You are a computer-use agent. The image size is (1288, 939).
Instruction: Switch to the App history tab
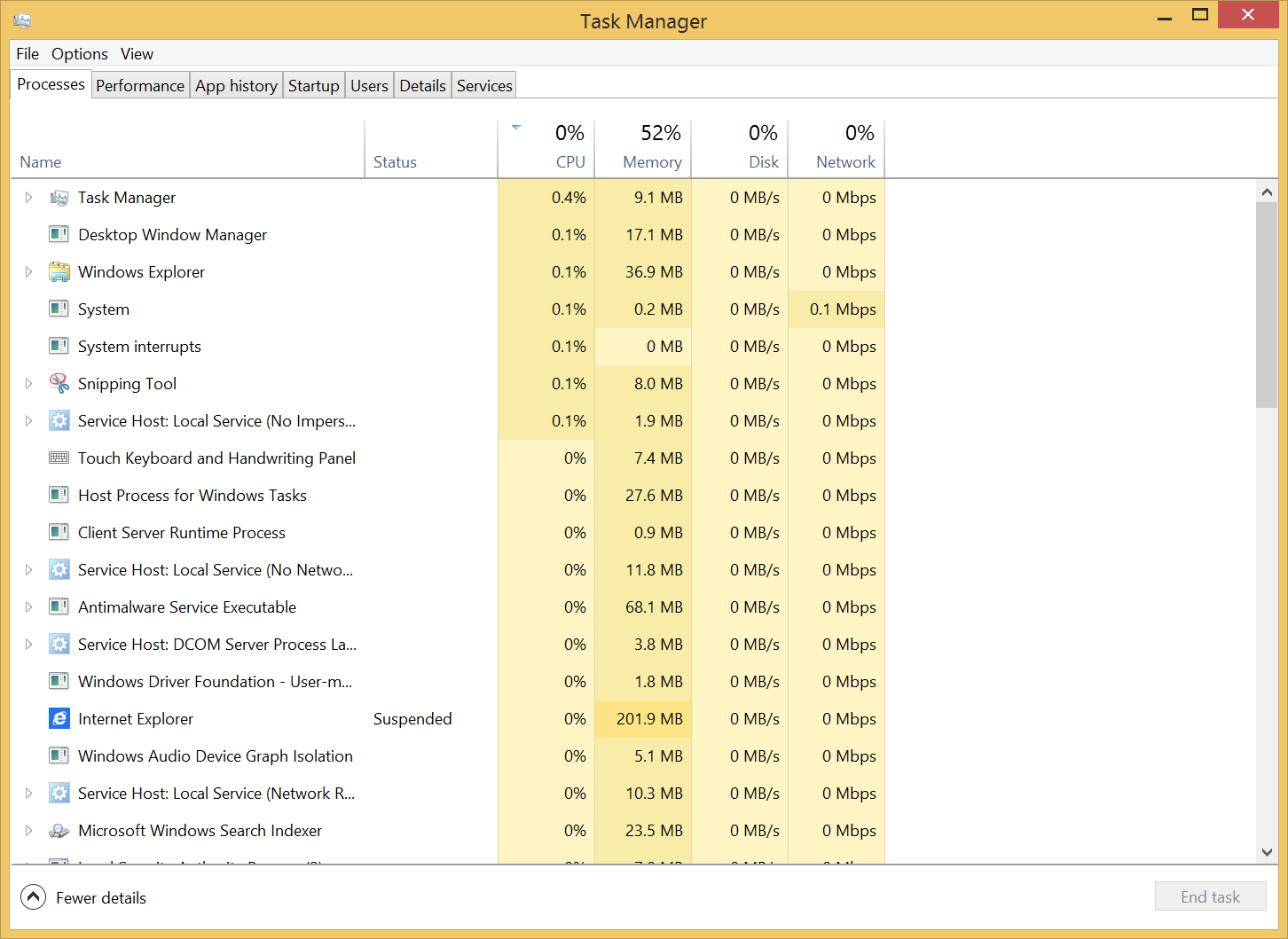(x=236, y=86)
